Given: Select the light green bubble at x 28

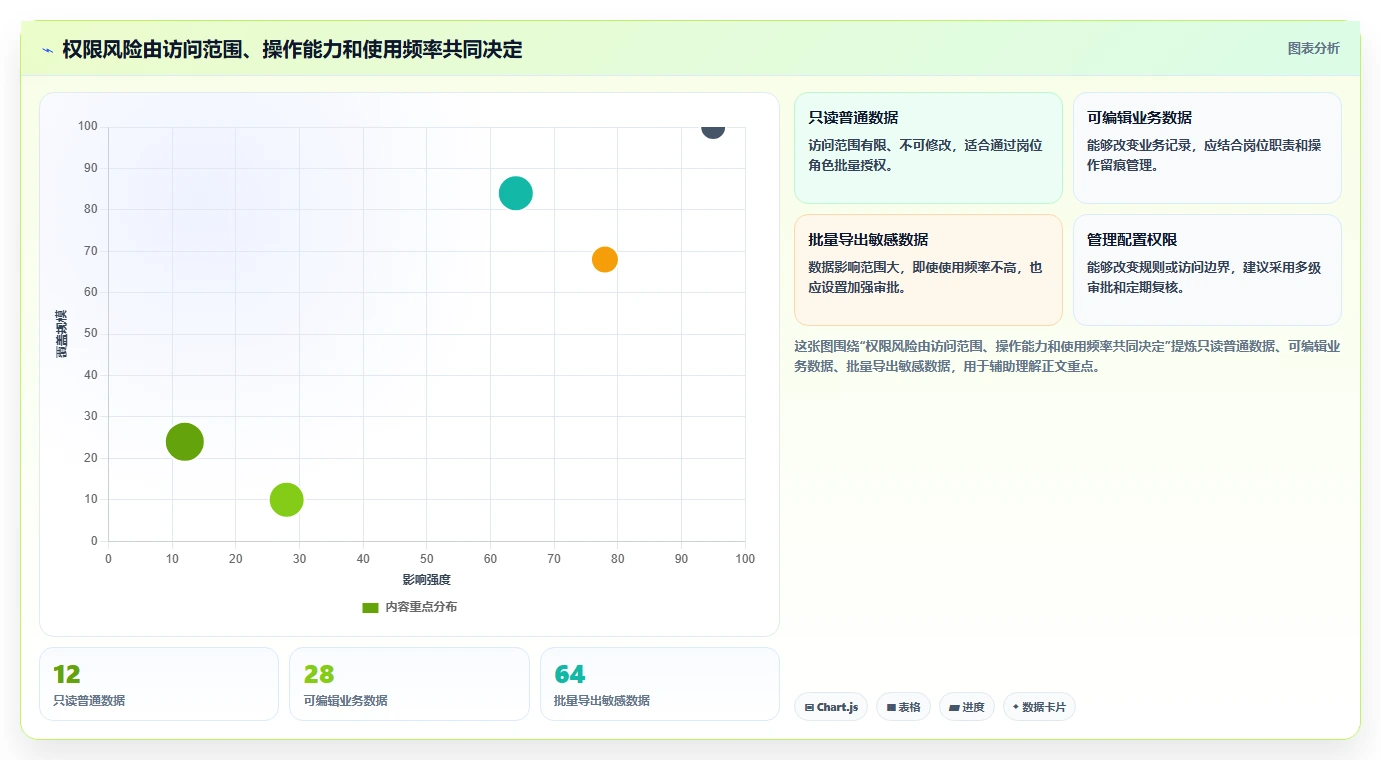Looking at the screenshot, I should coord(287,499).
